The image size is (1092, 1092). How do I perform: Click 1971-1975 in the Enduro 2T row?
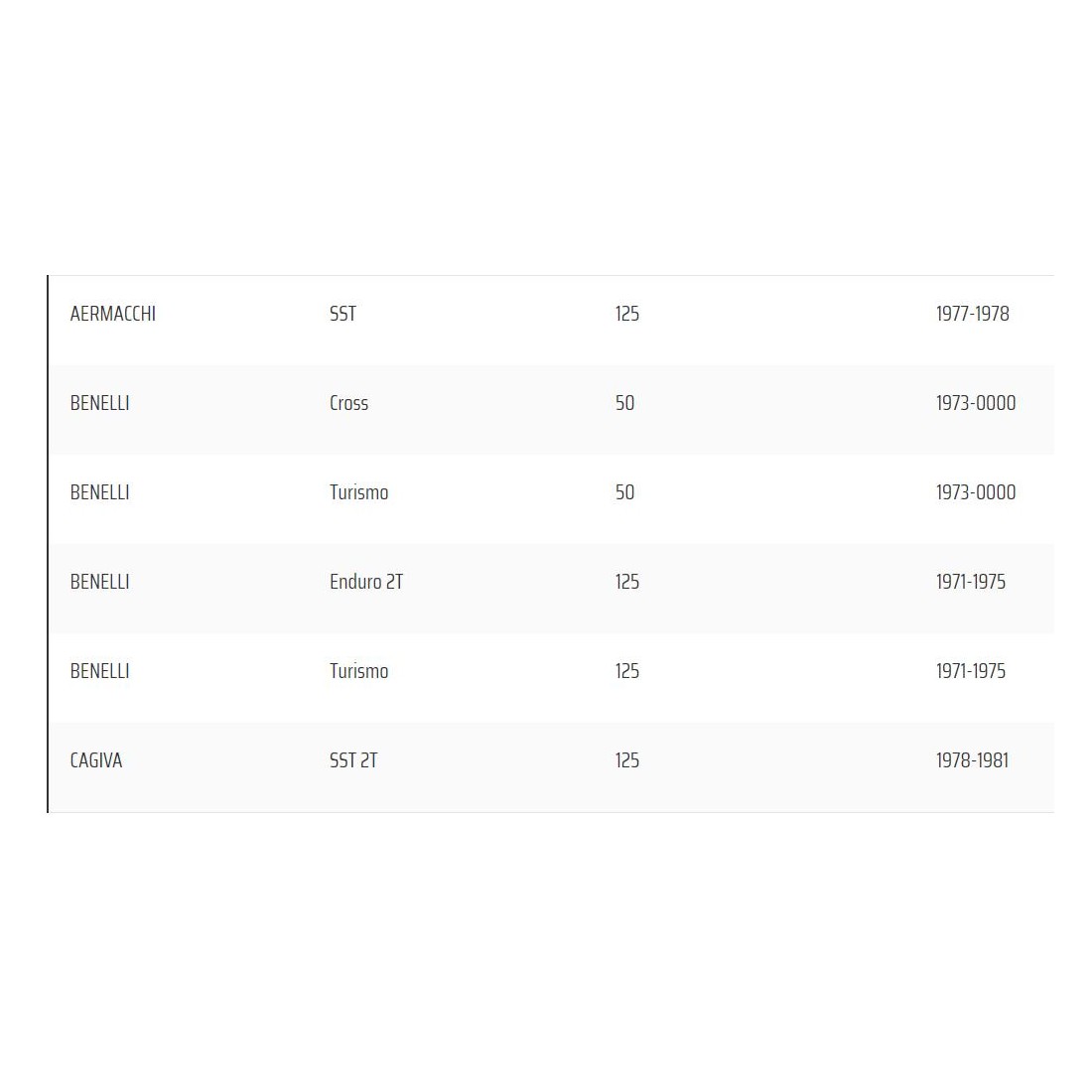click(970, 582)
